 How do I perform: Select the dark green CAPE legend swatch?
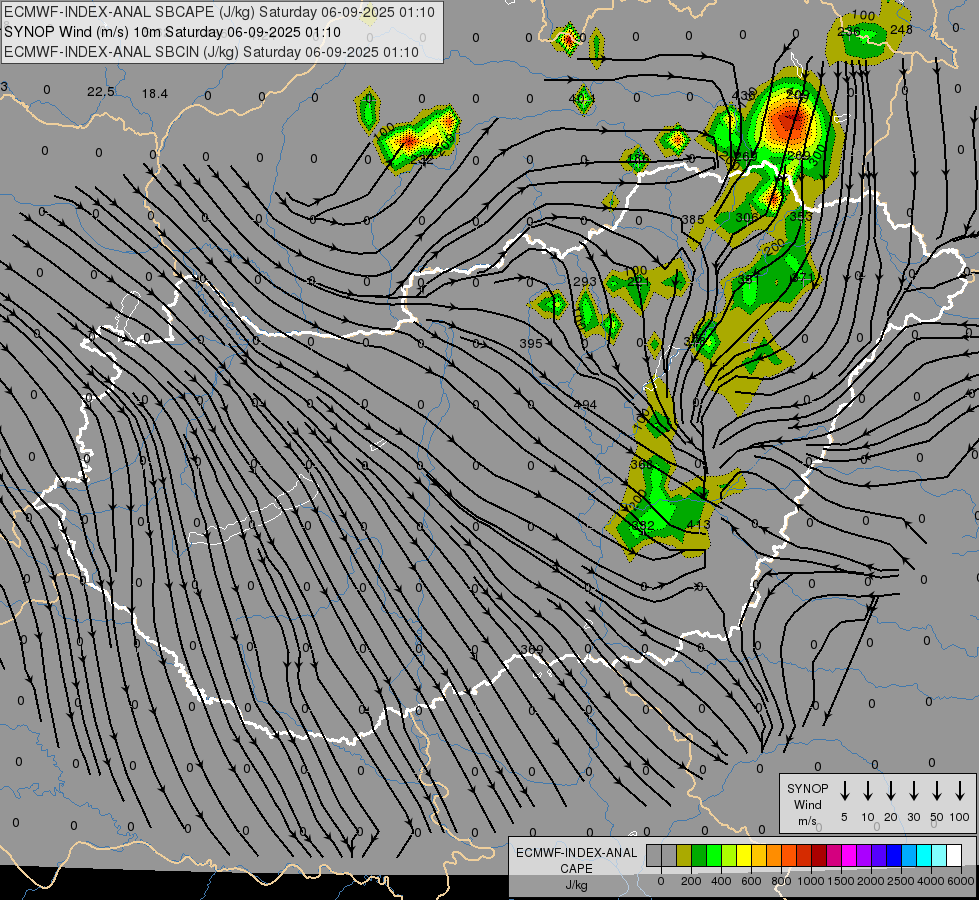[699, 855]
